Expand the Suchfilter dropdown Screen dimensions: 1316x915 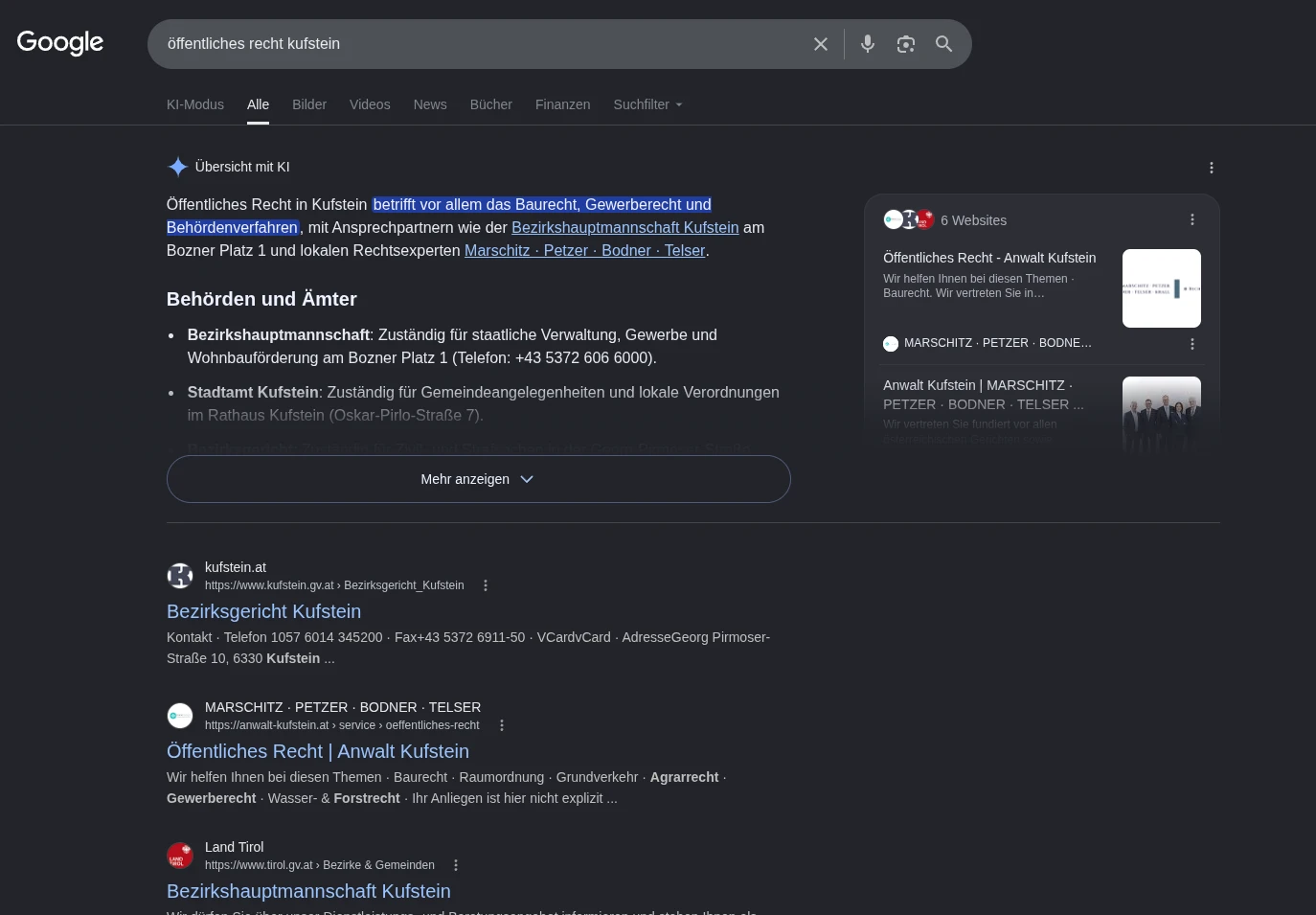pos(648,104)
